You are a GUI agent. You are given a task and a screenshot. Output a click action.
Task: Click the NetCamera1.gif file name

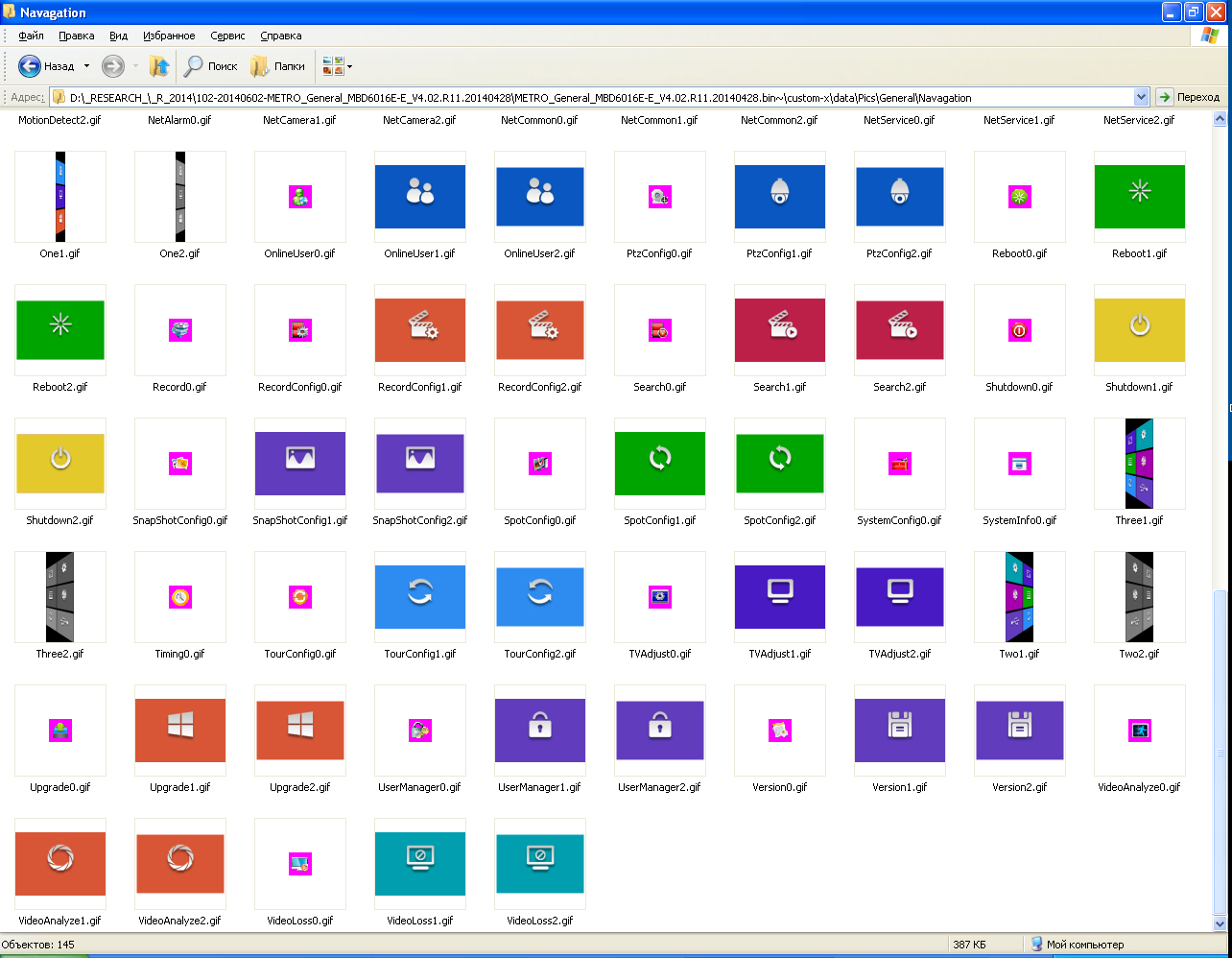coord(299,120)
